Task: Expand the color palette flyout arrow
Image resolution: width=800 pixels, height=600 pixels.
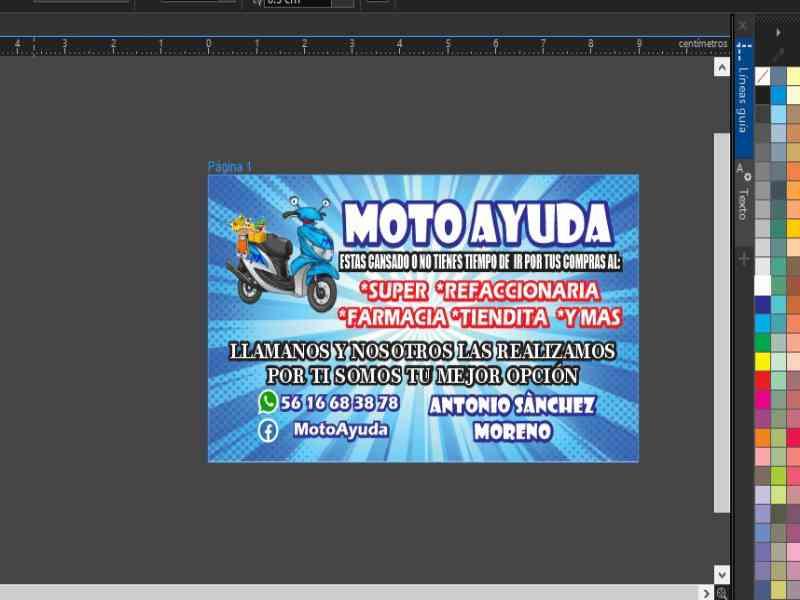Action: [778, 32]
